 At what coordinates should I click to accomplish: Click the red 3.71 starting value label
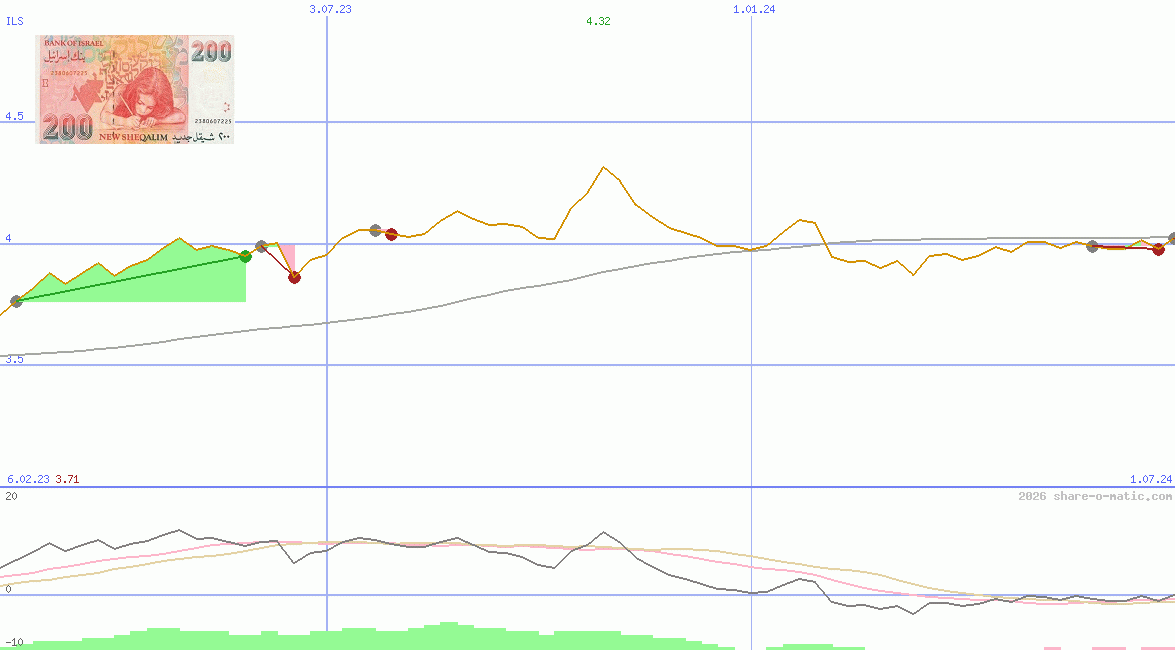(67, 479)
